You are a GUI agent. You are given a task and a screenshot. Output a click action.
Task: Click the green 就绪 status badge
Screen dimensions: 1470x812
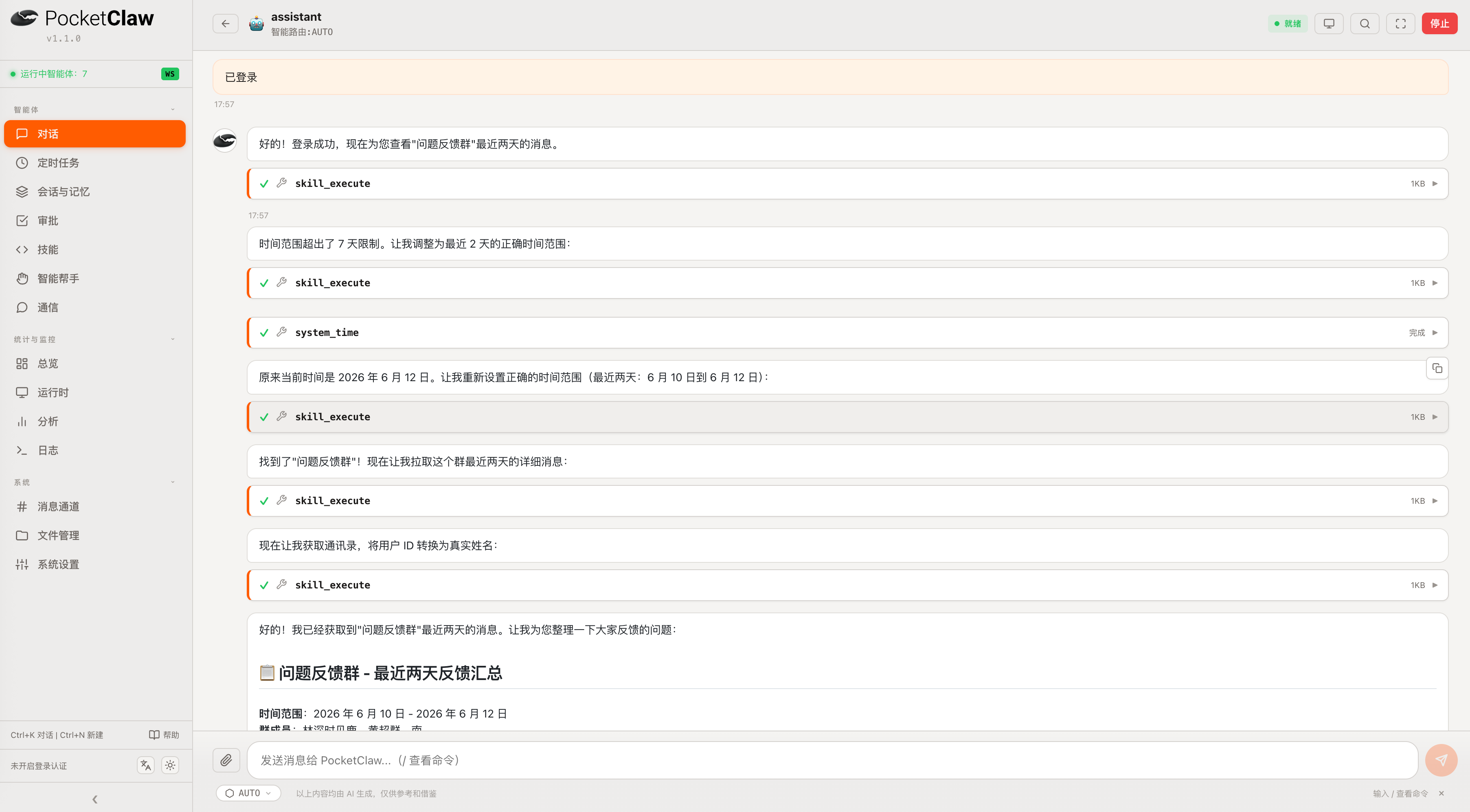pyautogui.click(x=1288, y=23)
